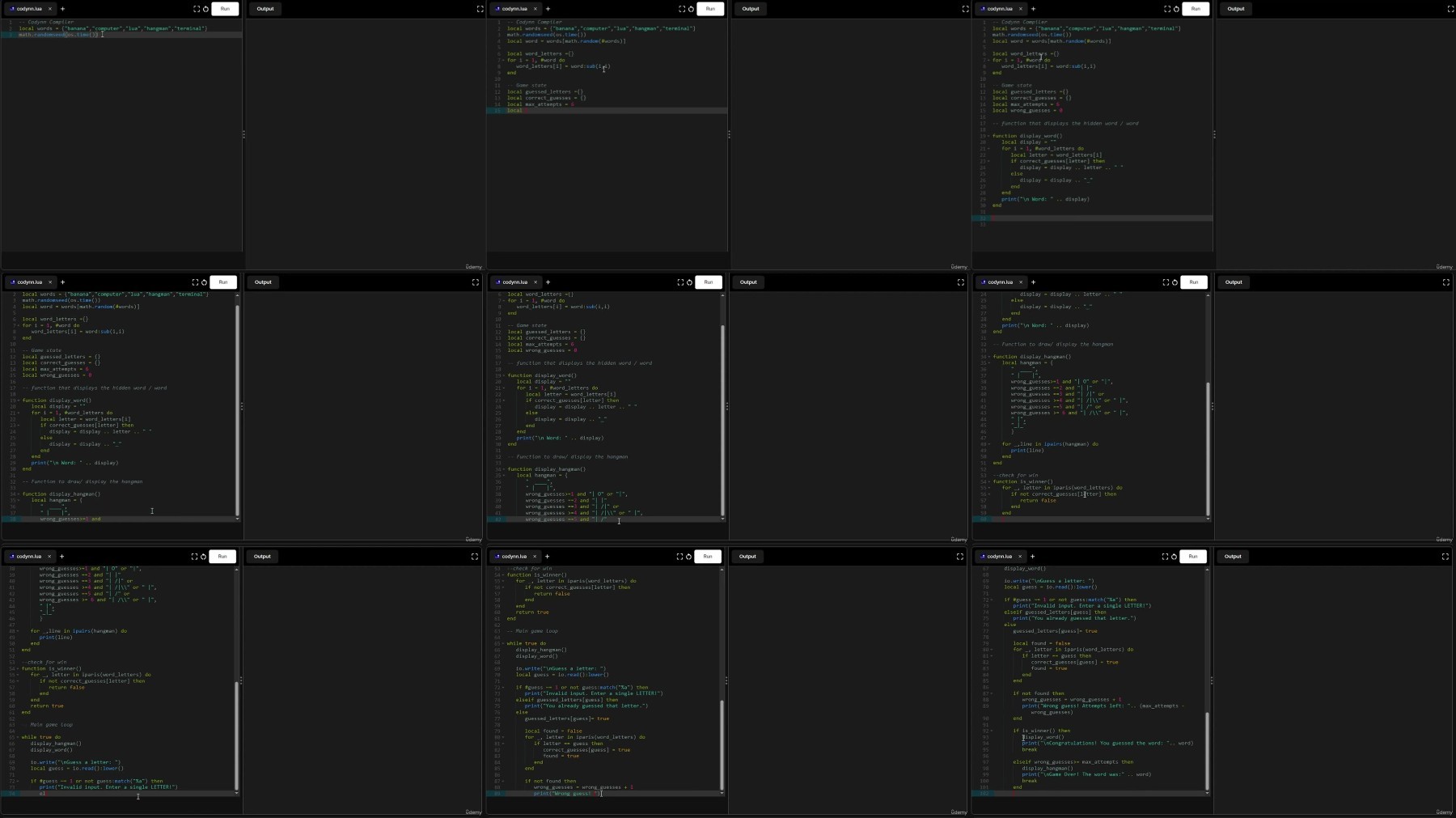Maximize editor in panel ending at highlighted line 16

[x=681, y=9]
